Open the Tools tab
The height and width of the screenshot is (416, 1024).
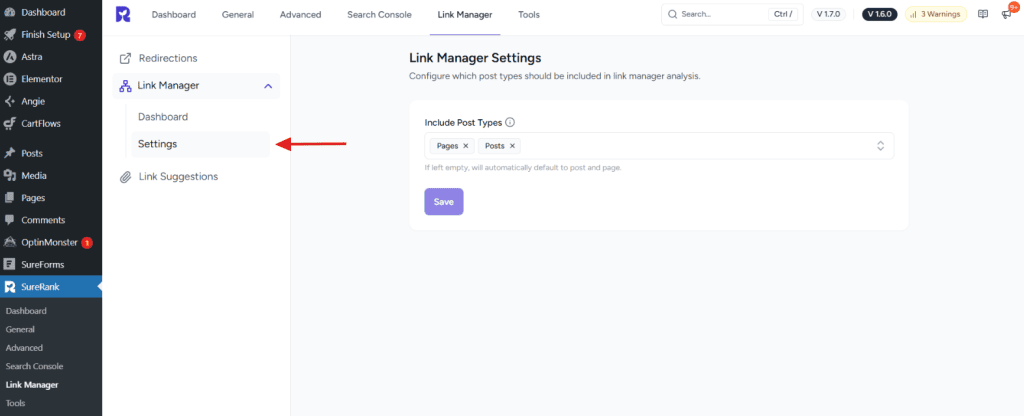coord(529,14)
